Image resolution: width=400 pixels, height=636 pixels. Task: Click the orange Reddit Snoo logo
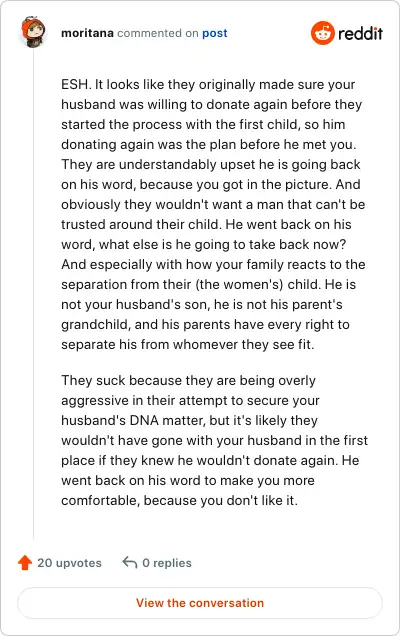[323, 33]
